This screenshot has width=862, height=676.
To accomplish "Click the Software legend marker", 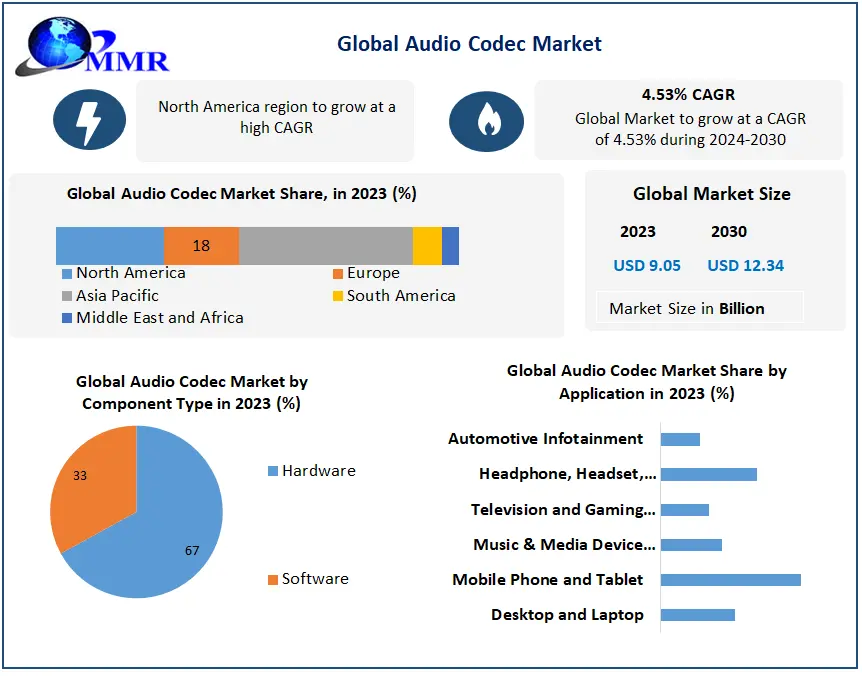I will [273, 579].
